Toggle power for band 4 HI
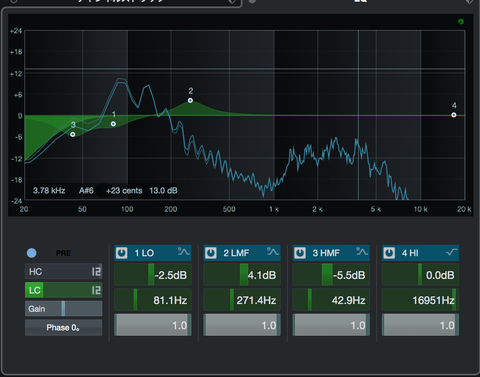The image size is (480, 377). pyautogui.click(x=389, y=253)
